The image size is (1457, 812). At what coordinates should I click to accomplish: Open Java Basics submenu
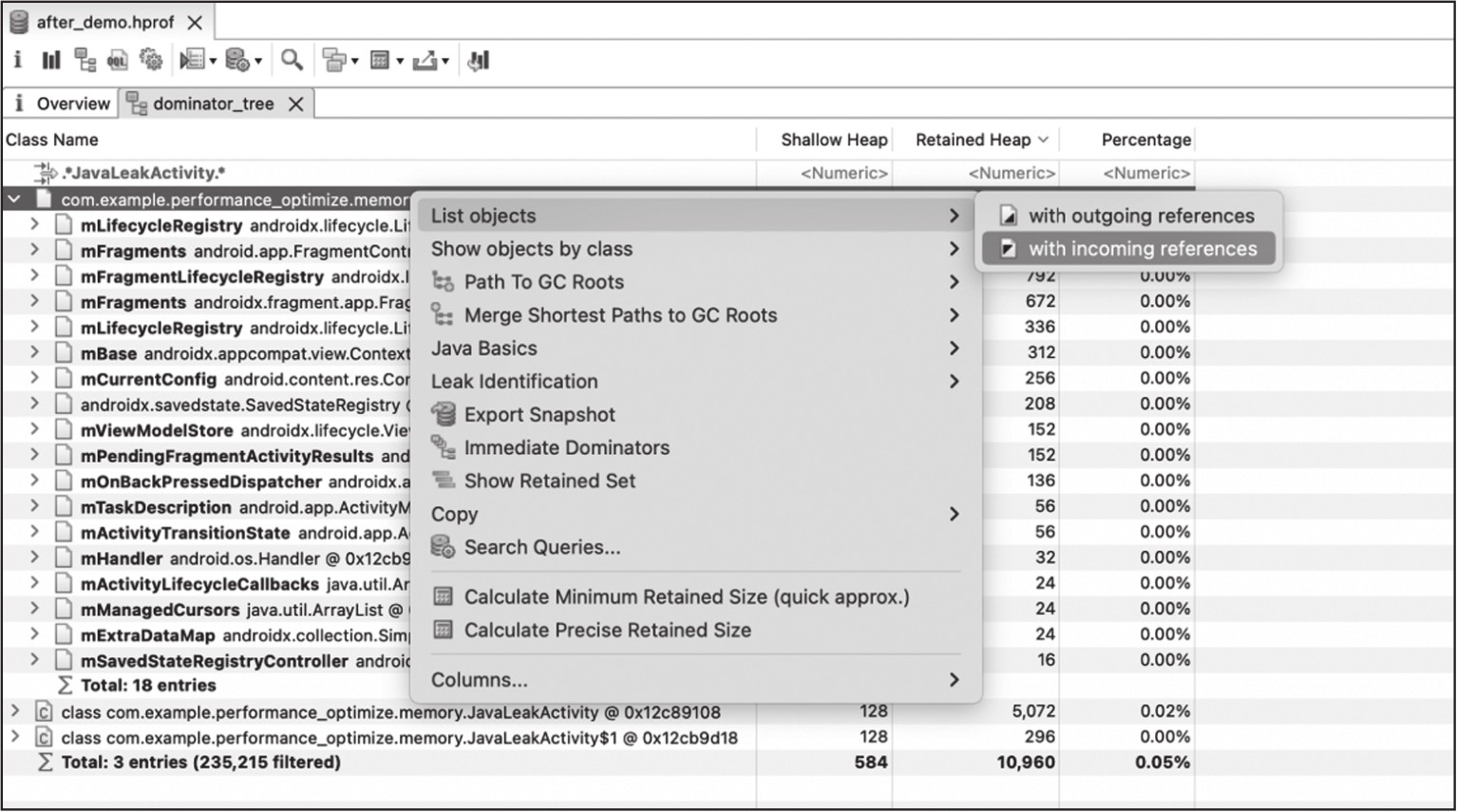[694, 349]
